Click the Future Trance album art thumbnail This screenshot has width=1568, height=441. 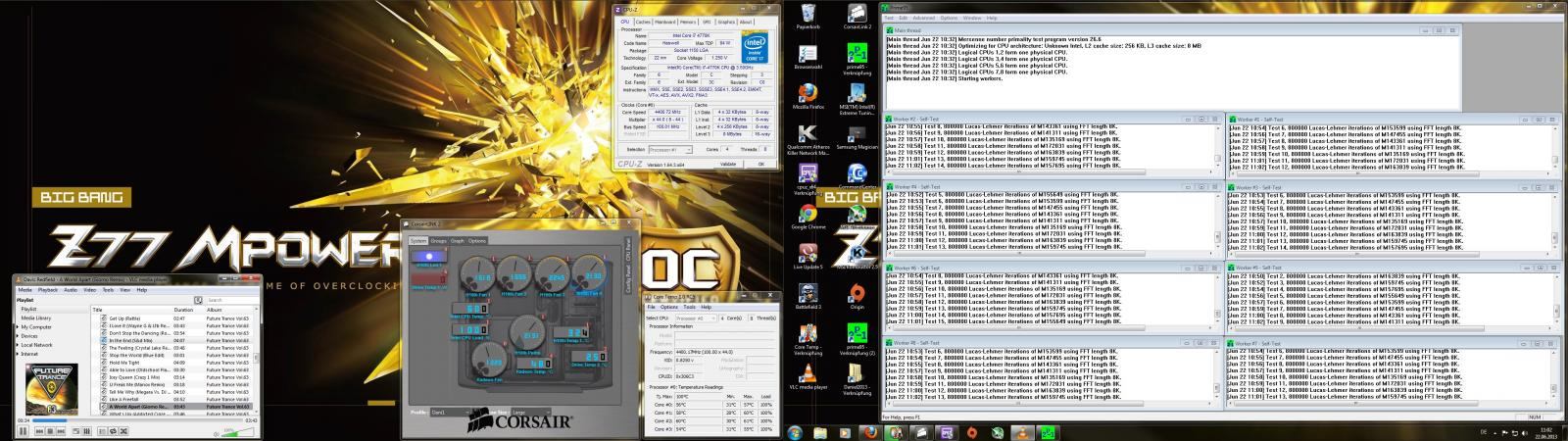click(x=51, y=389)
